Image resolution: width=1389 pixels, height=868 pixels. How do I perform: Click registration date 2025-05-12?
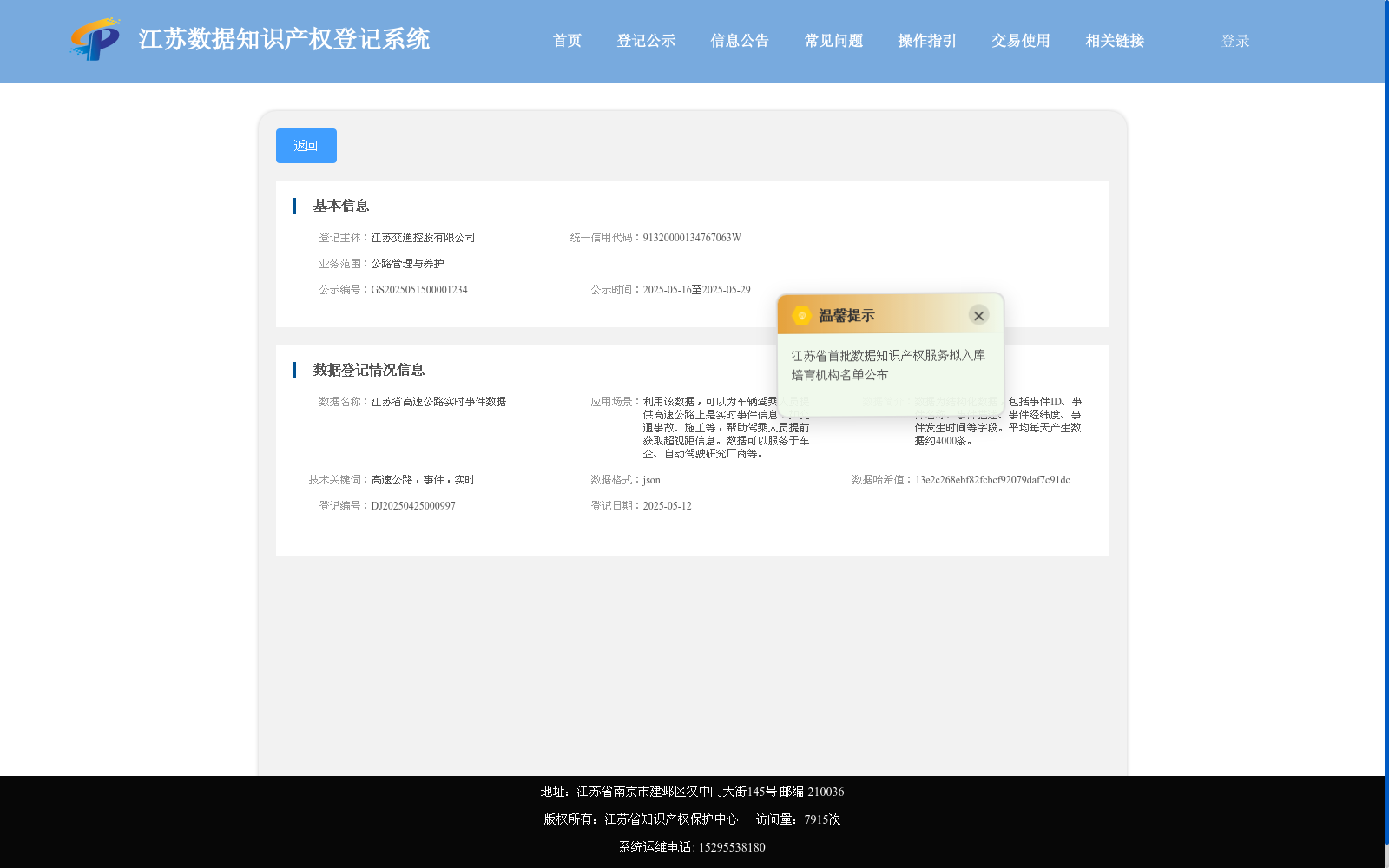pyautogui.click(x=667, y=506)
